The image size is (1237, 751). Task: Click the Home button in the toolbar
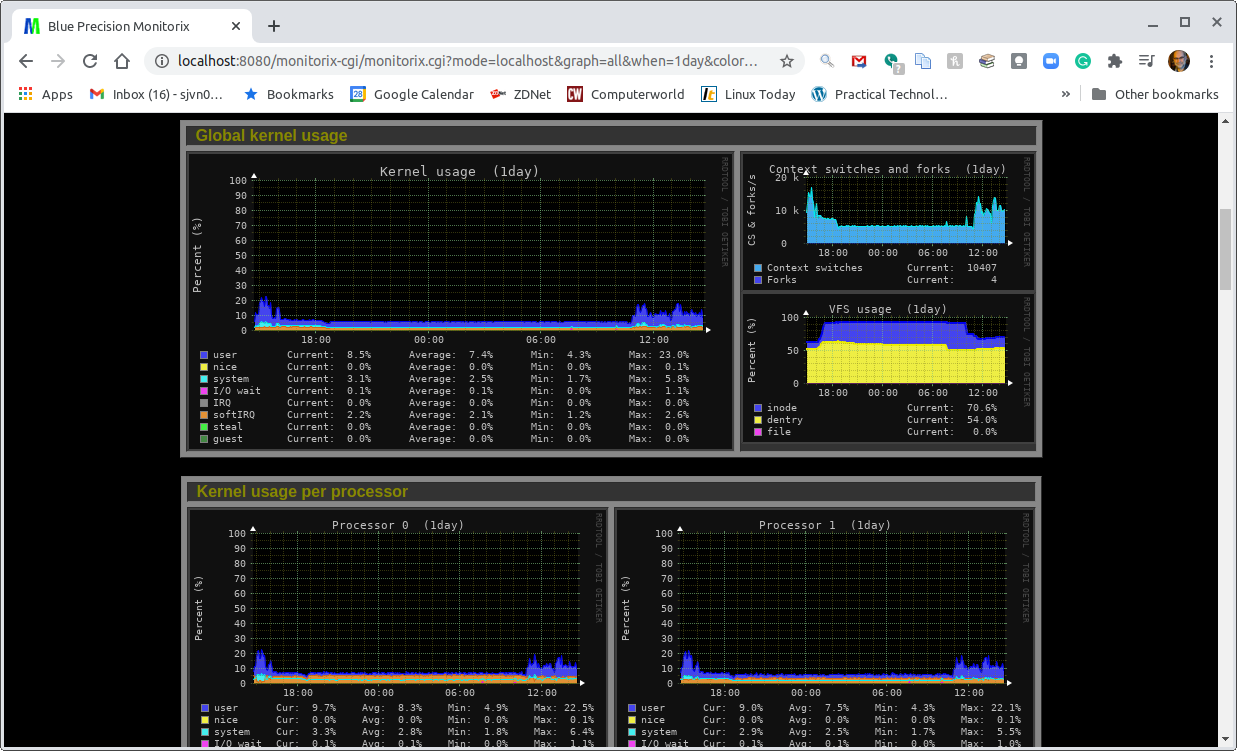(122, 61)
